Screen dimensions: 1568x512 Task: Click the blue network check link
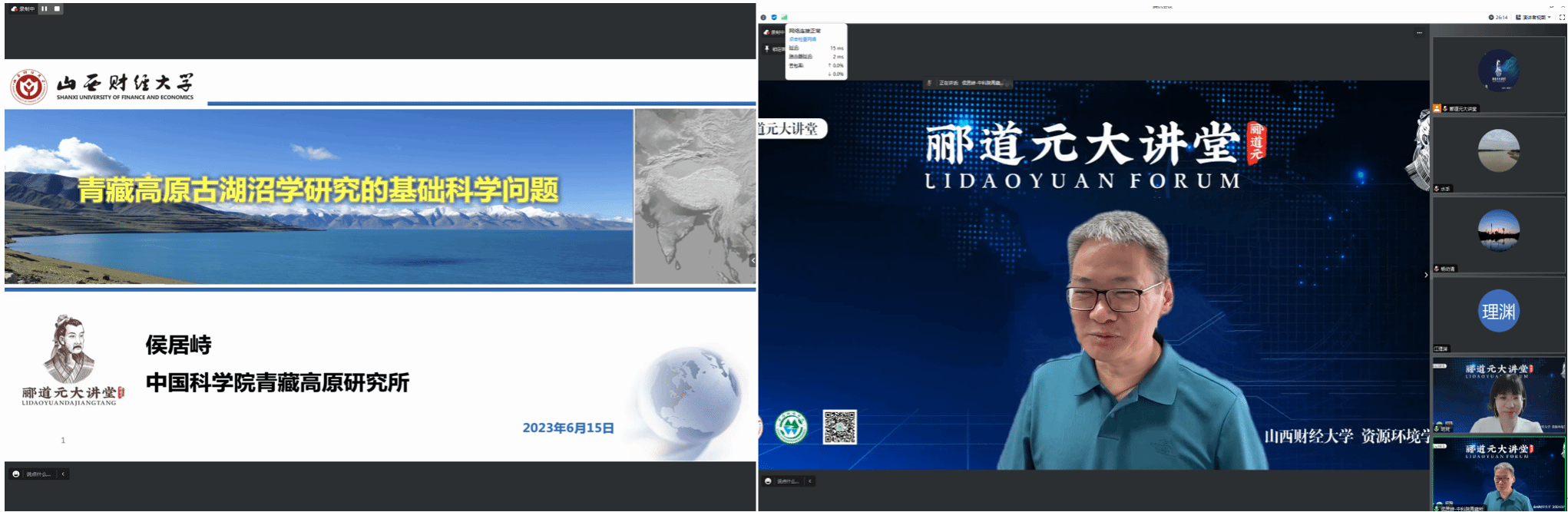[803, 39]
